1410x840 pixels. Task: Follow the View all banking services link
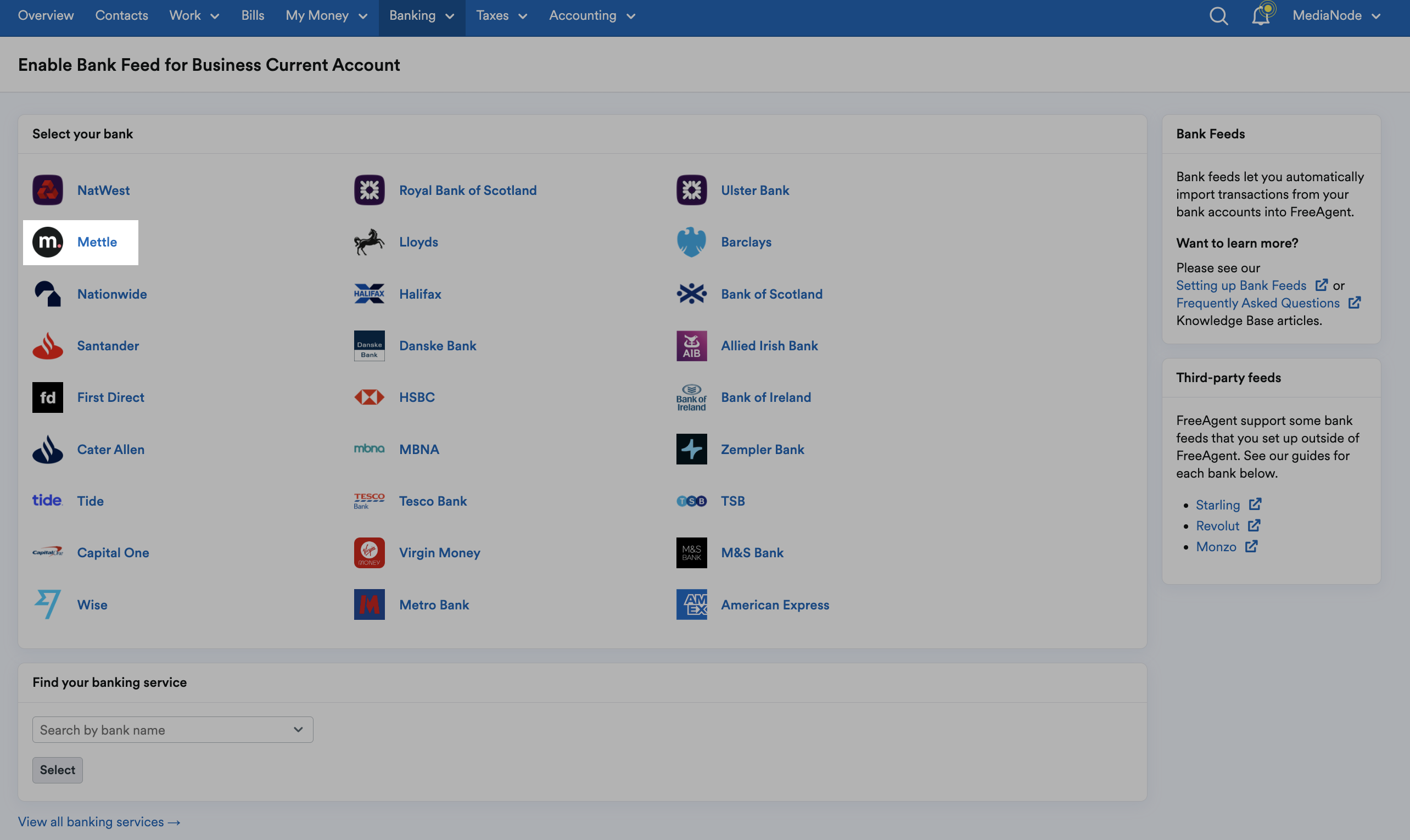pyautogui.click(x=99, y=822)
